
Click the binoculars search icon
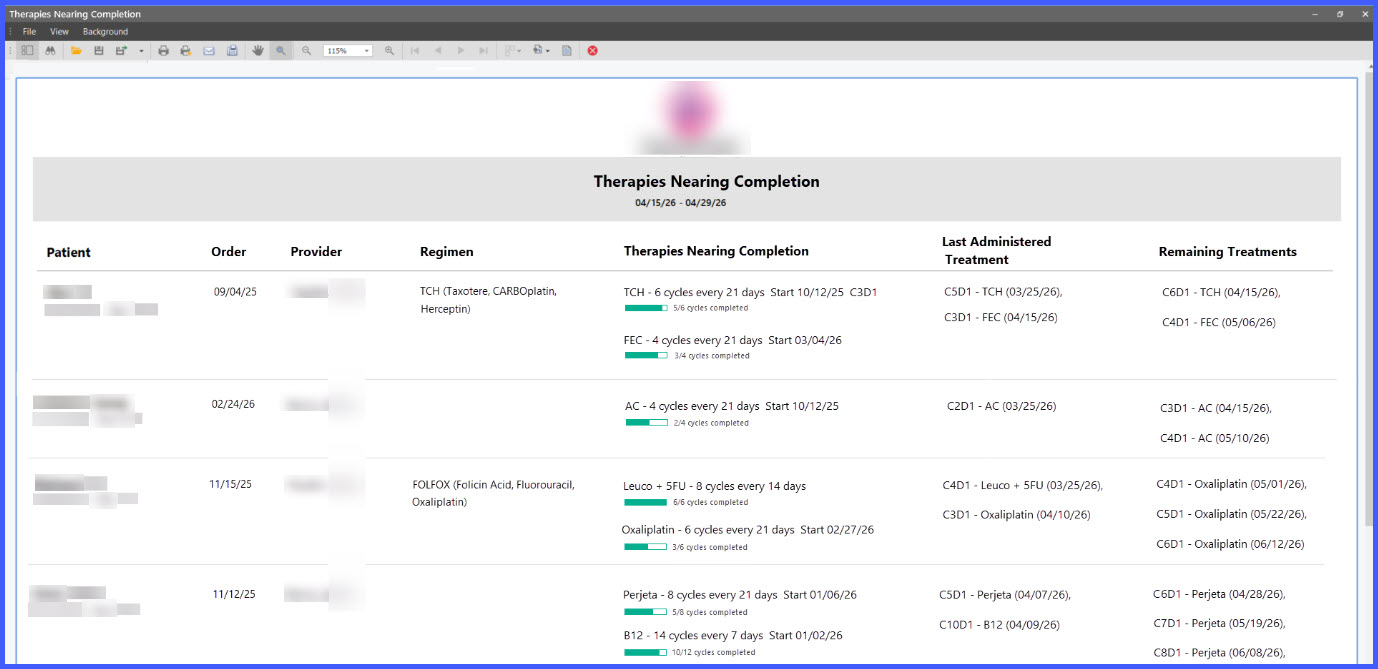point(49,50)
